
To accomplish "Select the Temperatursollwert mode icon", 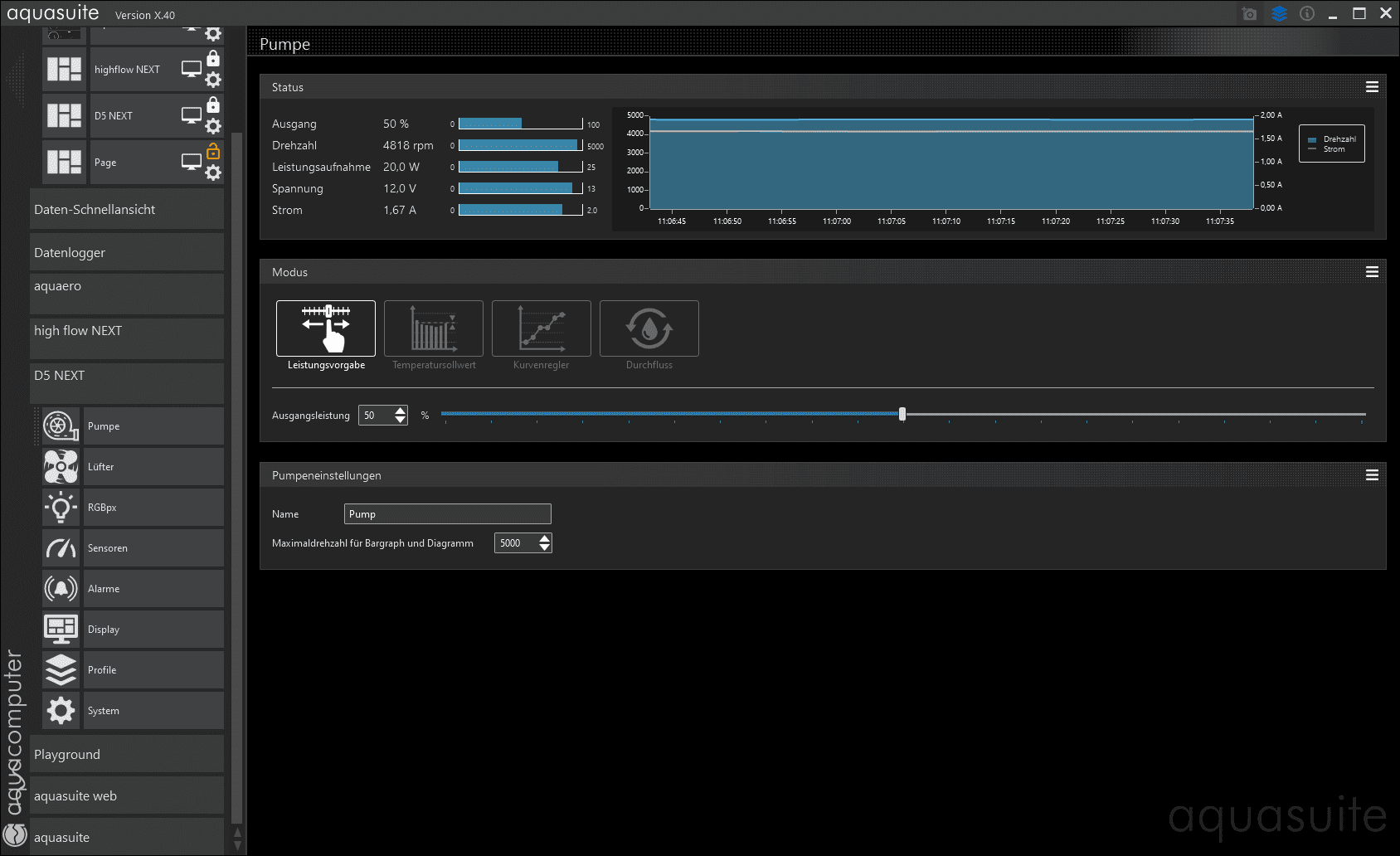I will click(x=434, y=328).
